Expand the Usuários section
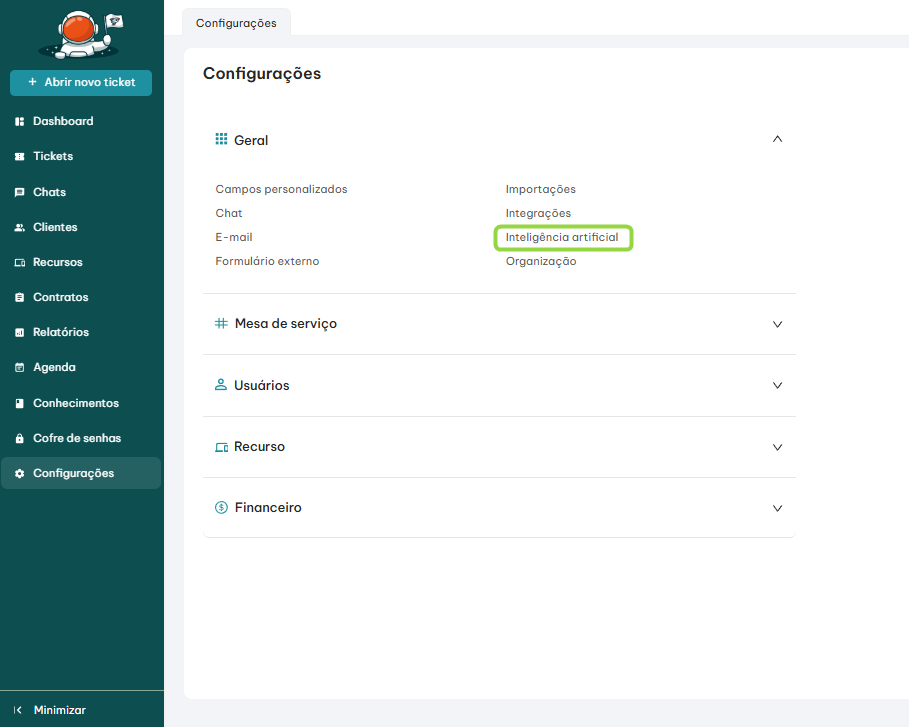The height and width of the screenshot is (727, 909). click(777, 385)
